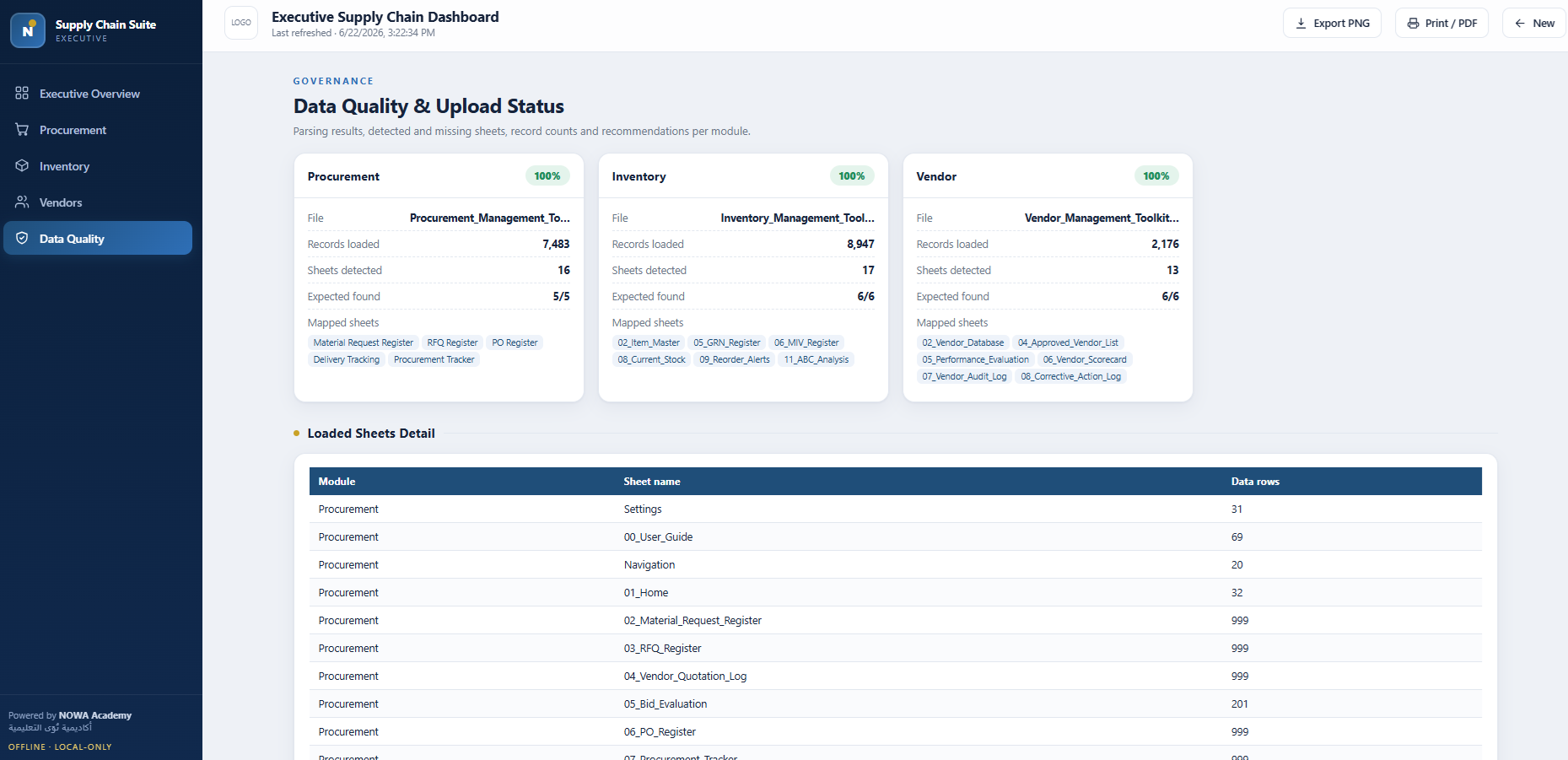Image resolution: width=1568 pixels, height=760 pixels.
Task: Click the Material Request Register chip
Action: (x=363, y=342)
